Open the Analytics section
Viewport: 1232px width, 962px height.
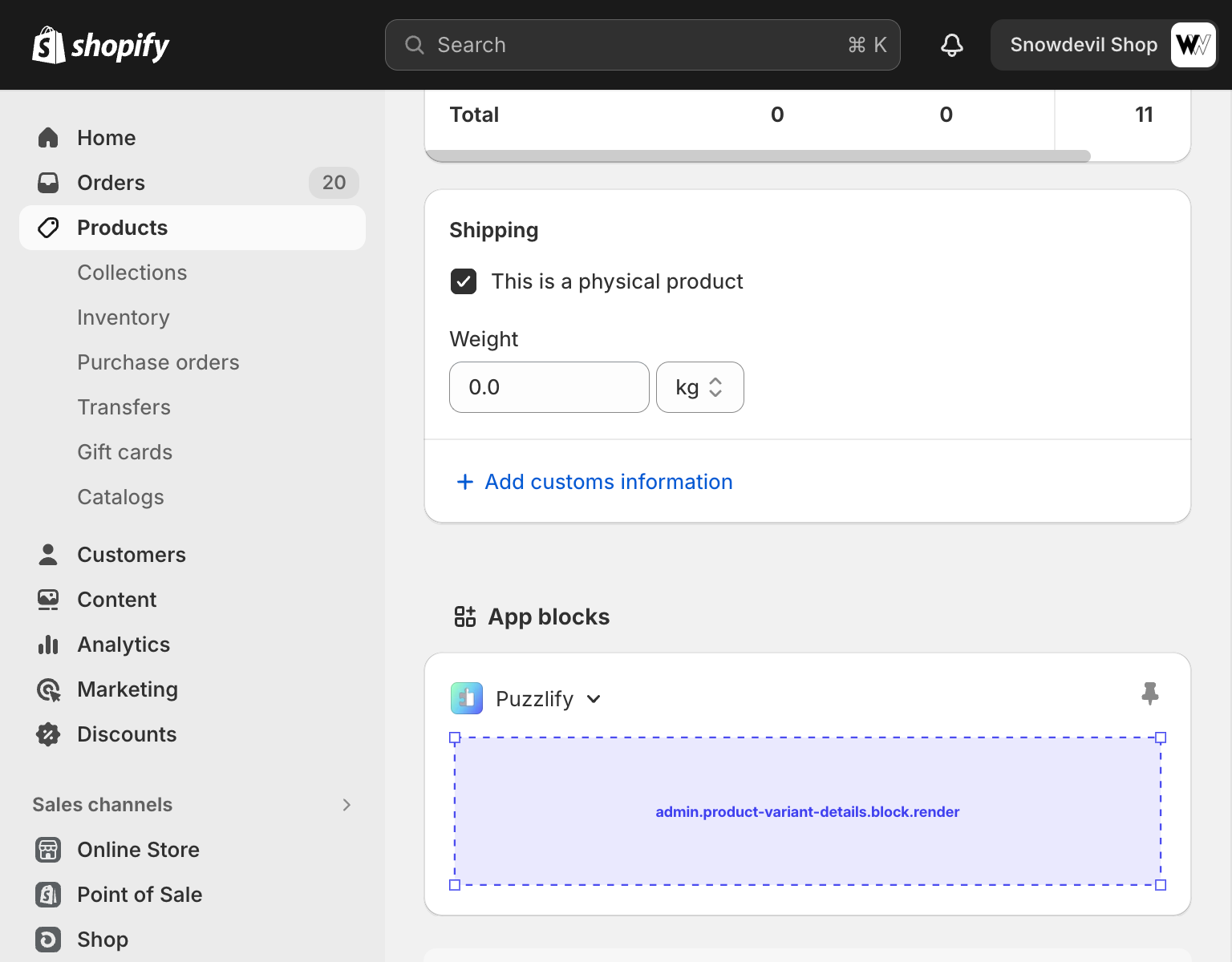(123, 645)
